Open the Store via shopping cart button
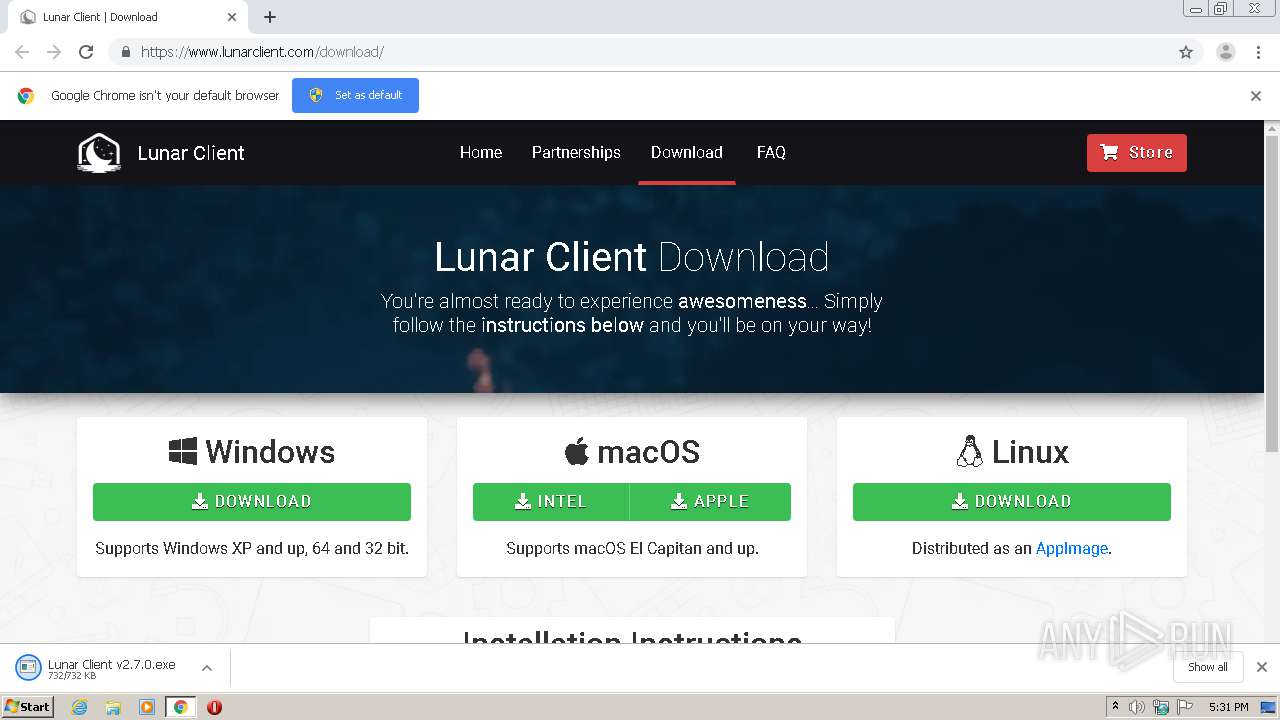This screenshot has width=1280, height=720. click(1136, 153)
